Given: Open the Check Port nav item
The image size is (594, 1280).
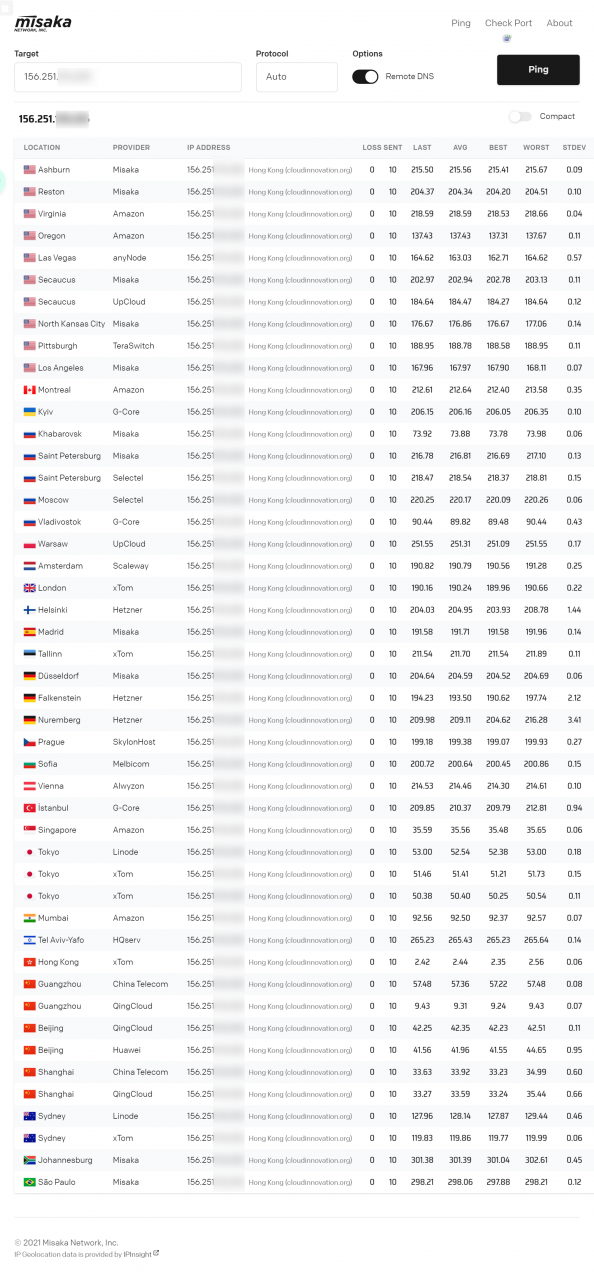Looking at the screenshot, I should click(x=508, y=23).
